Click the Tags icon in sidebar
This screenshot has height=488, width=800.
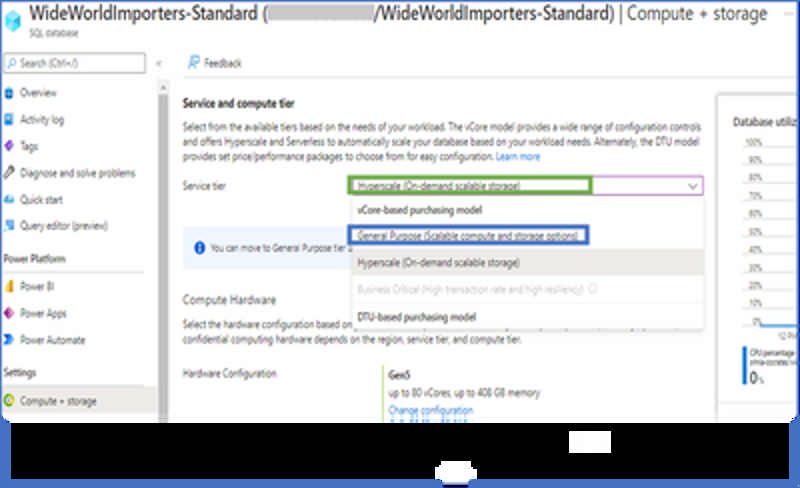(9, 146)
